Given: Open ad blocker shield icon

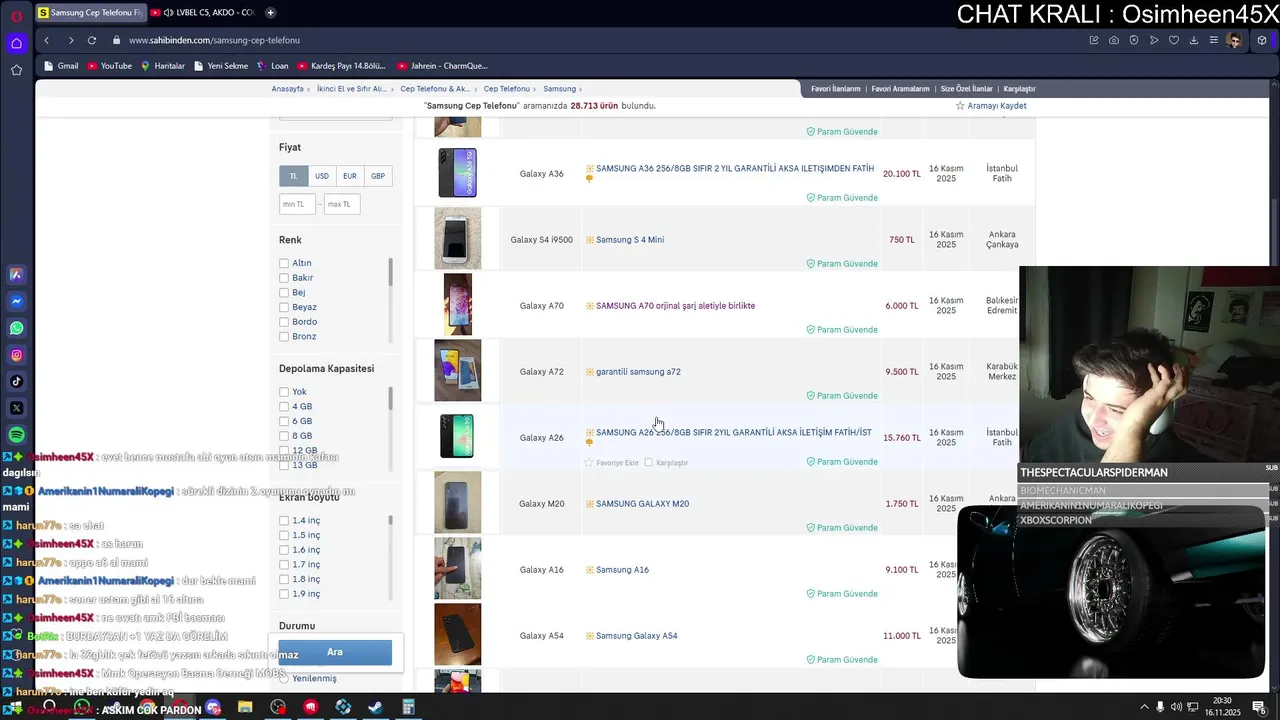Looking at the screenshot, I should (x=1134, y=40).
